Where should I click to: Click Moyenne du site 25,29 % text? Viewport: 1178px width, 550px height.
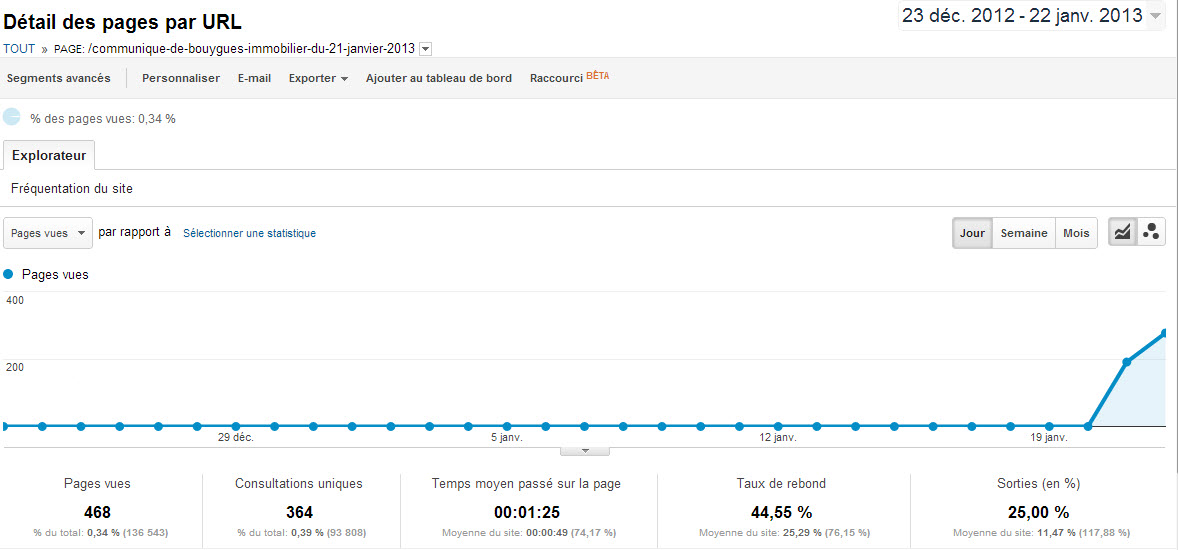(784, 533)
